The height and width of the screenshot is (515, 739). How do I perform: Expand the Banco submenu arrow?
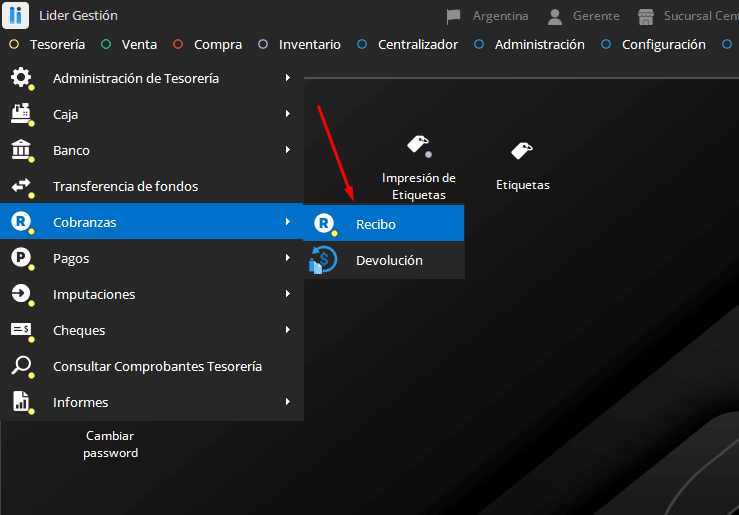coord(288,150)
